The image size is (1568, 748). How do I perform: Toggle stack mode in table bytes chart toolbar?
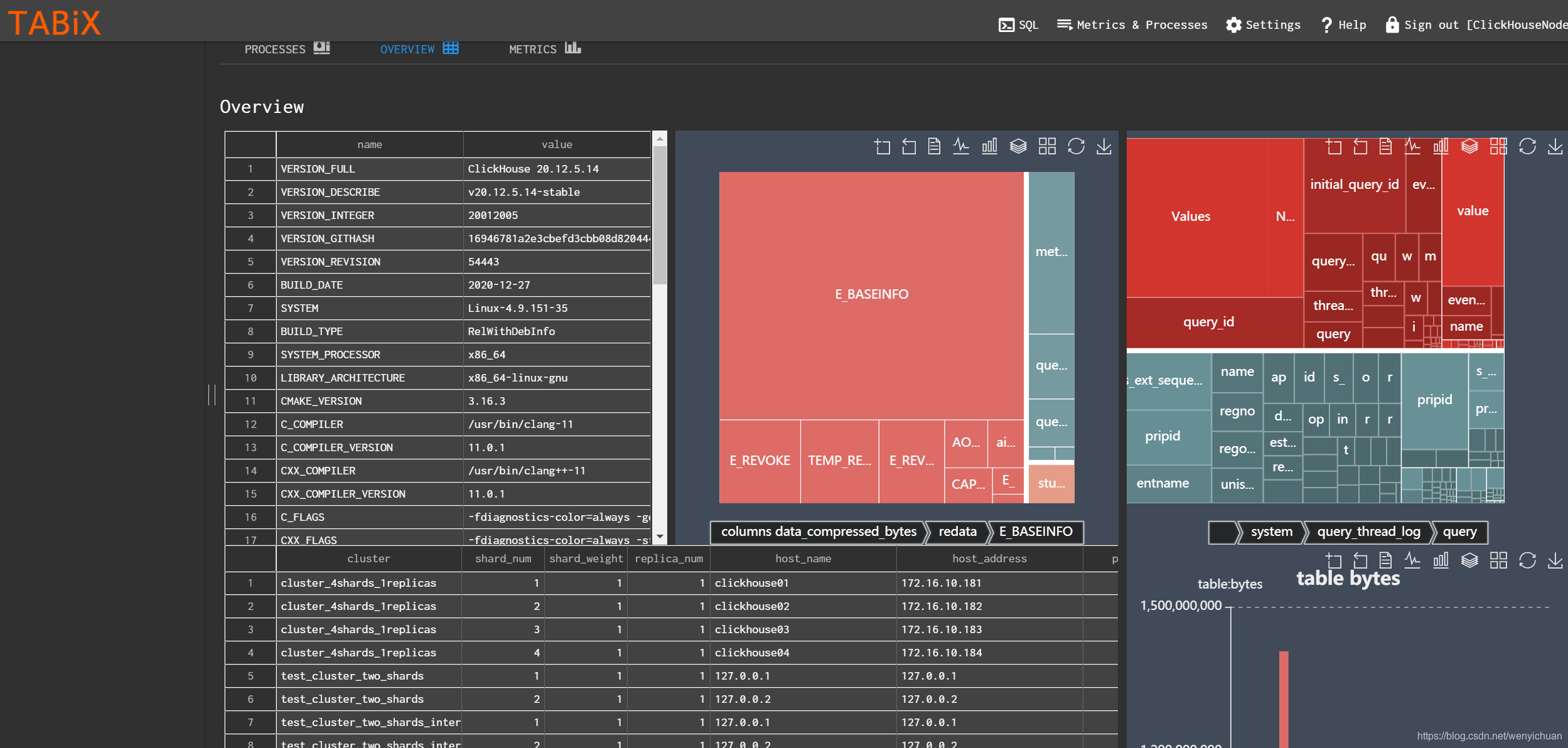coord(1469,560)
